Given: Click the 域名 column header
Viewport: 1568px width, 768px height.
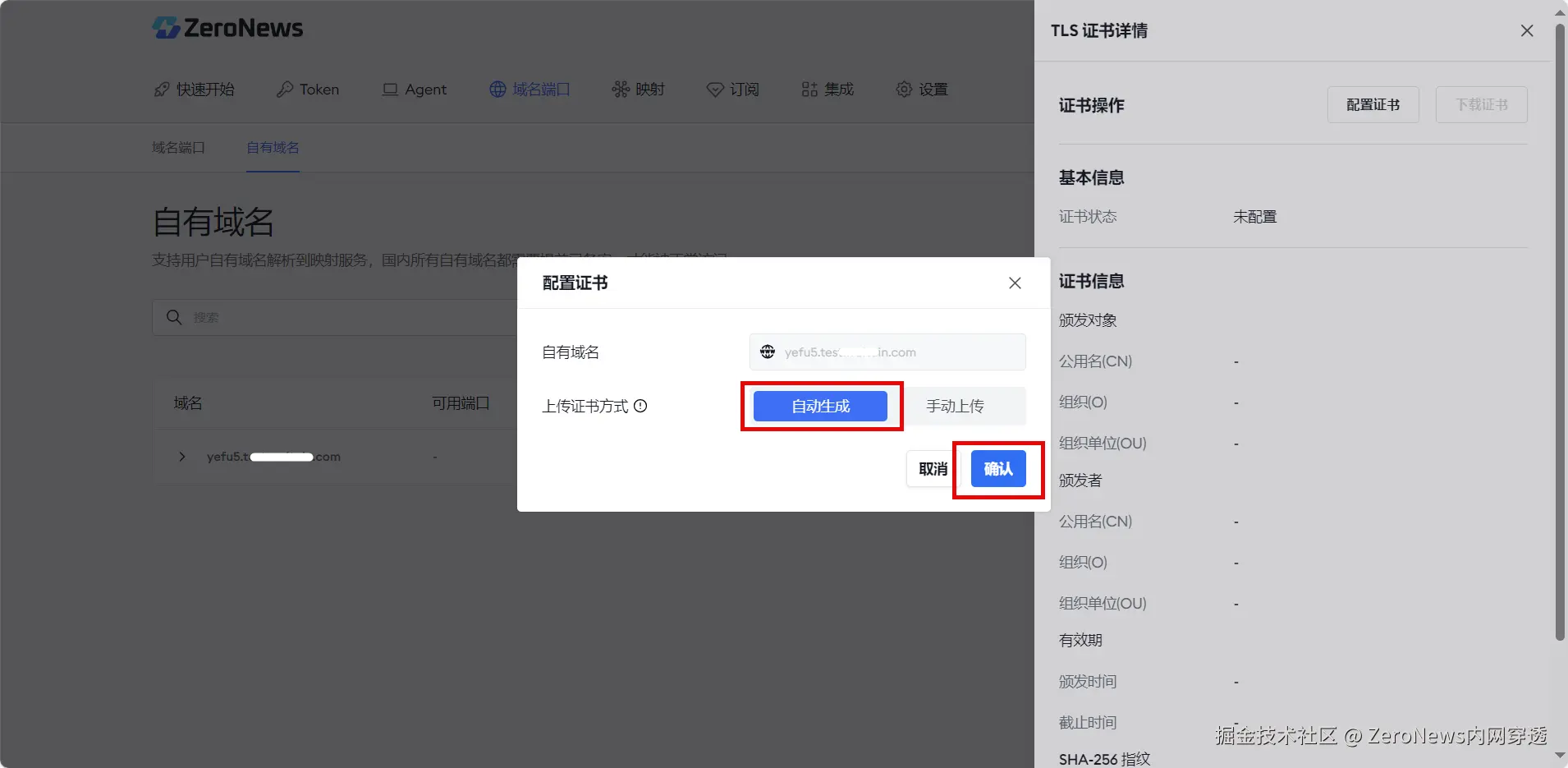Looking at the screenshot, I should 188,403.
